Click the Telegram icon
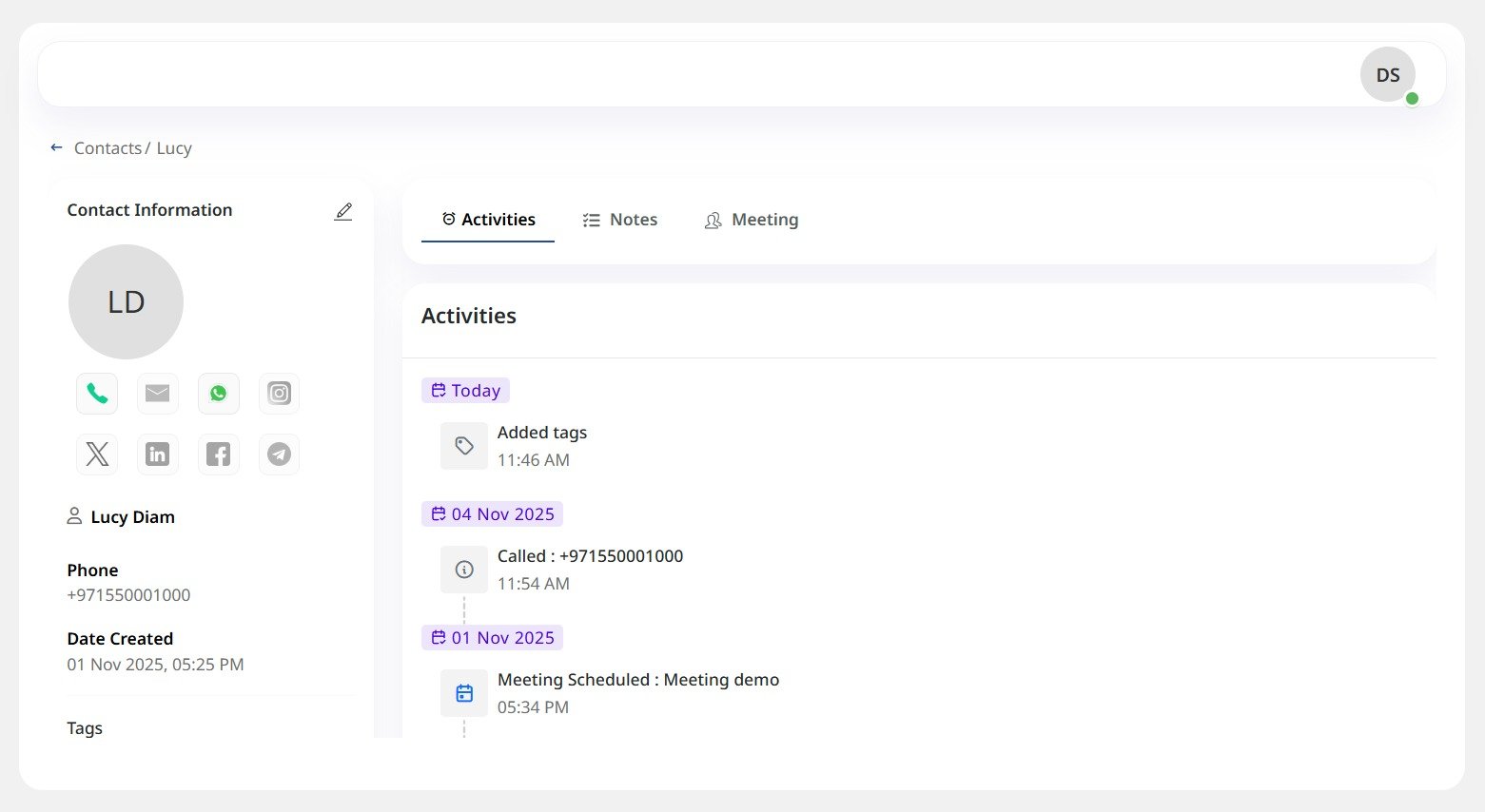The height and width of the screenshot is (812, 1485). pos(279,454)
